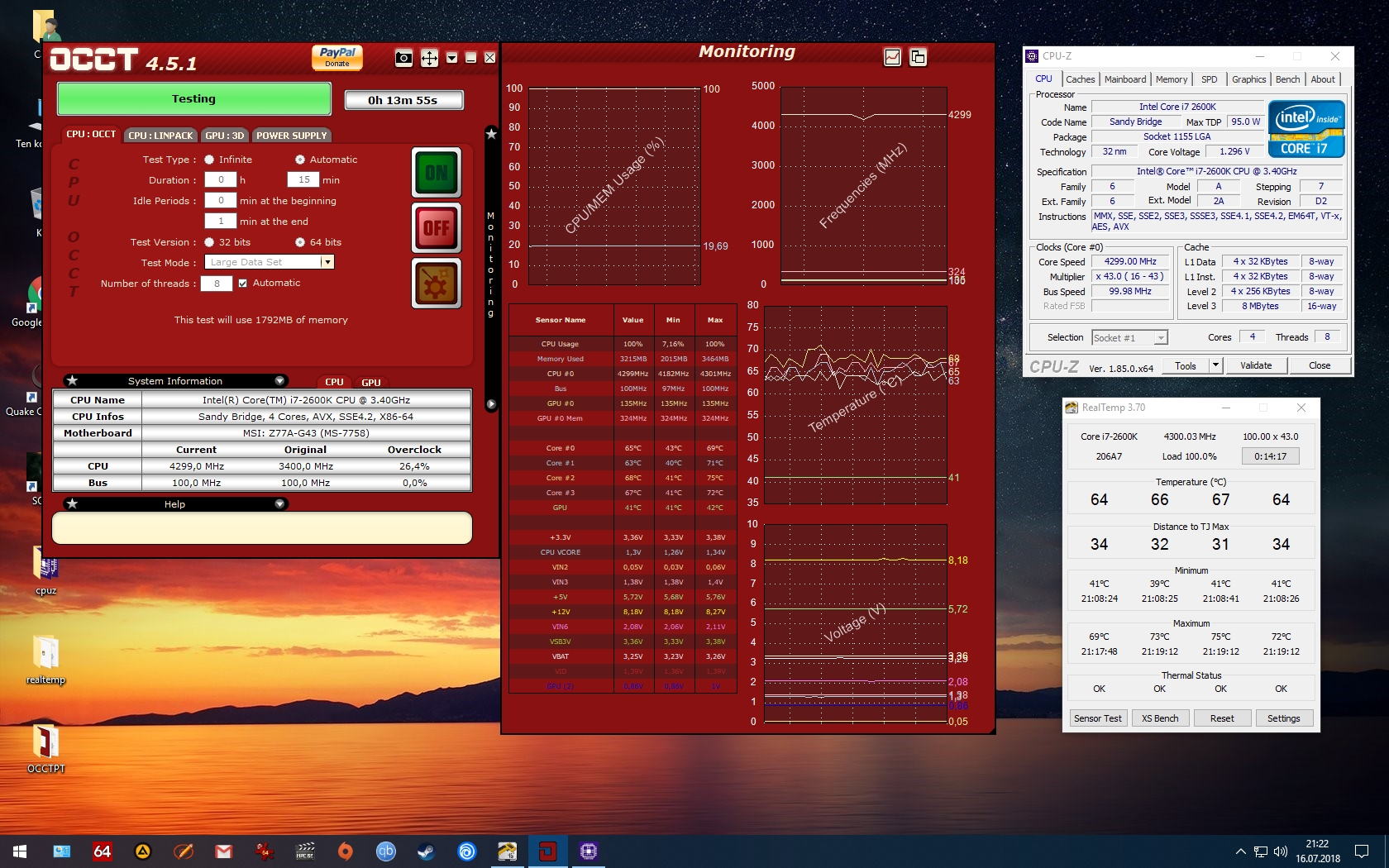
Task: Select the Automatic test type radio
Action: [x=300, y=160]
